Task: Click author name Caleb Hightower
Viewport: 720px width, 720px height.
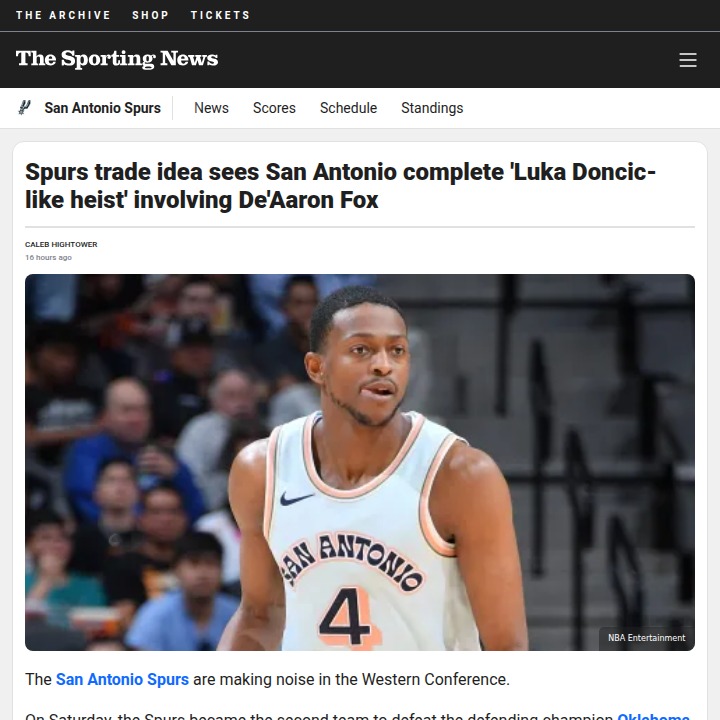Action: (61, 244)
